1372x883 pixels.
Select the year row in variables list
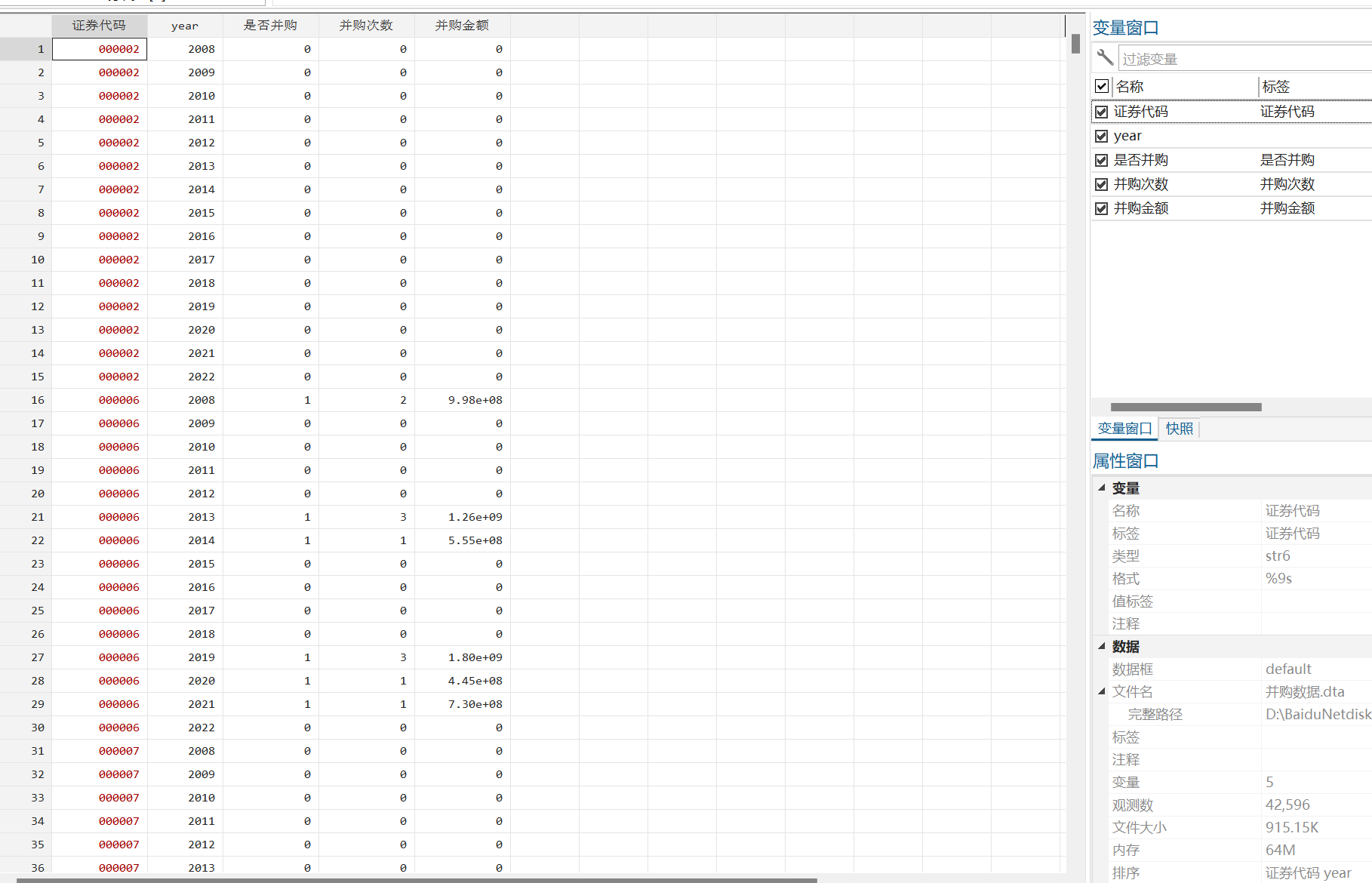tap(1232, 136)
